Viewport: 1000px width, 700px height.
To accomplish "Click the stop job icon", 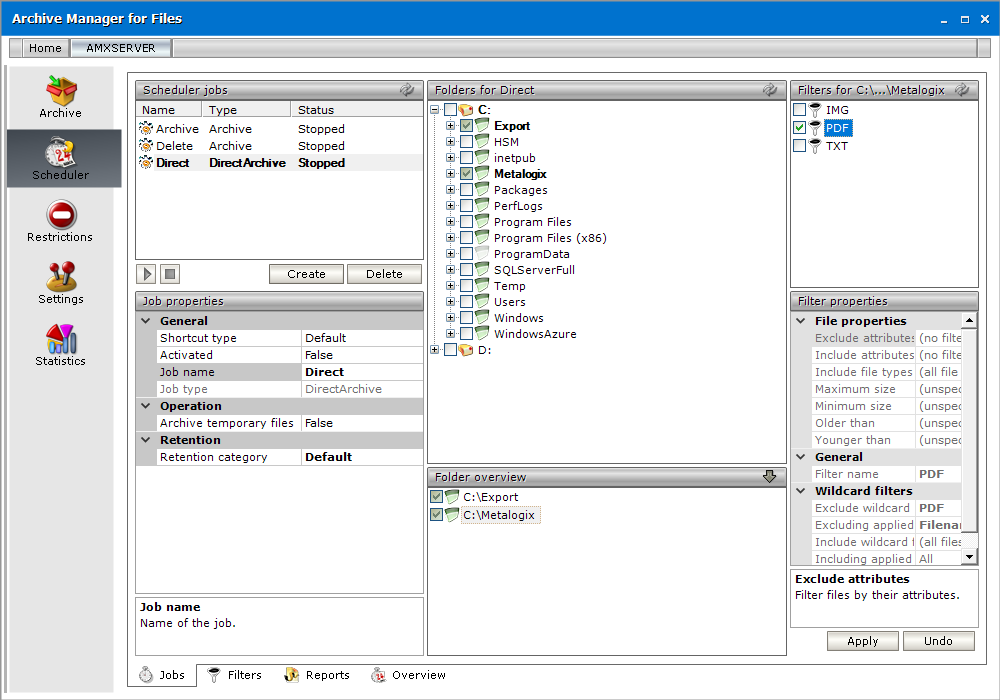I will point(168,273).
